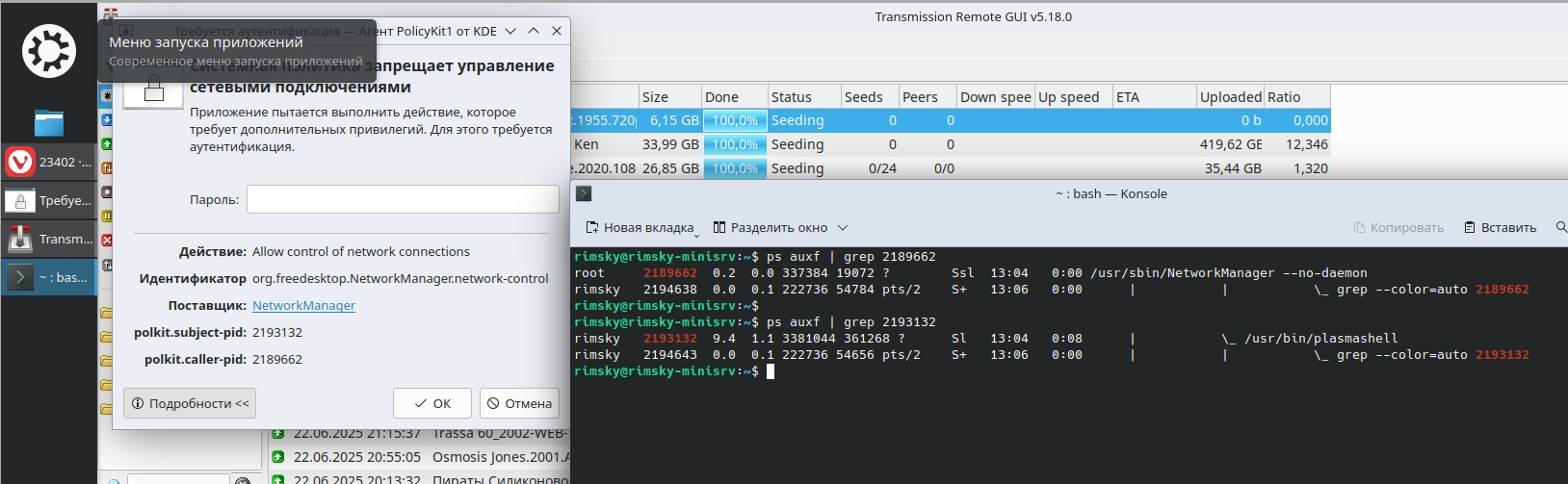Follow the NetworkManager vendor link
1568x484 pixels.
click(303, 305)
